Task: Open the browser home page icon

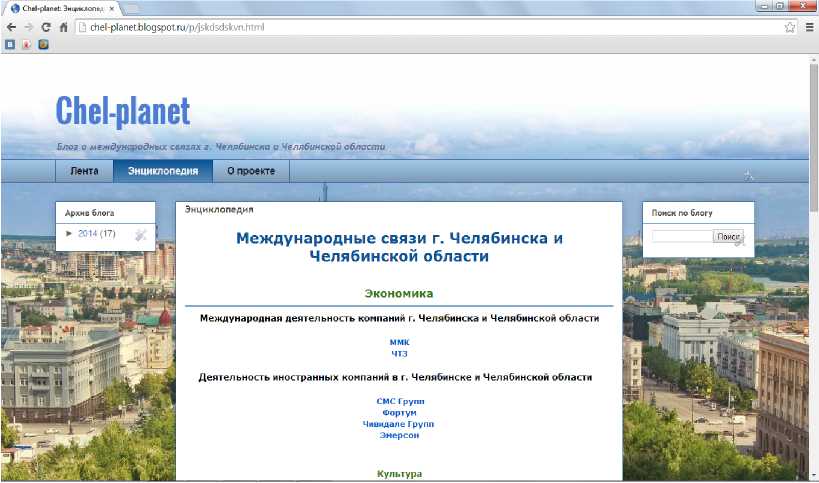Action: click(x=63, y=27)
